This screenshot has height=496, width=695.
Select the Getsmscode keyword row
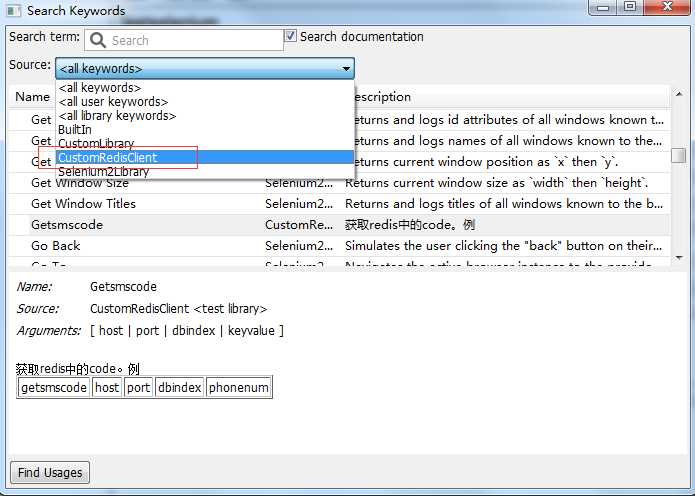click(x=339, y=225)
